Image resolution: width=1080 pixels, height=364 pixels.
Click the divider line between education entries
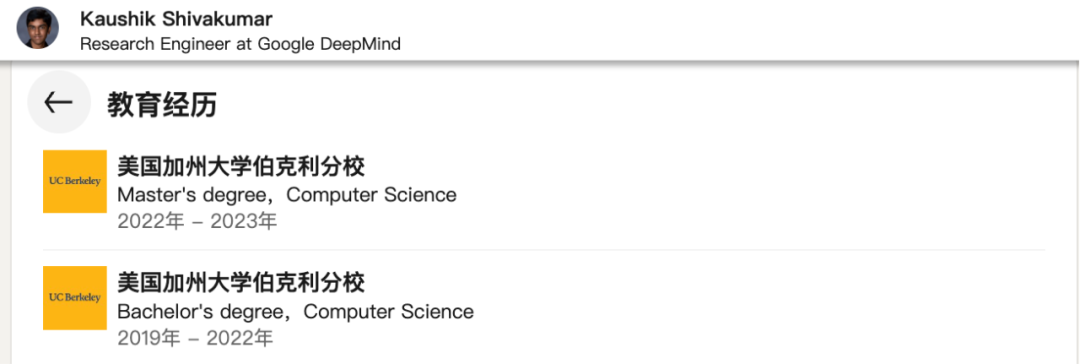[x=544, y=250]
